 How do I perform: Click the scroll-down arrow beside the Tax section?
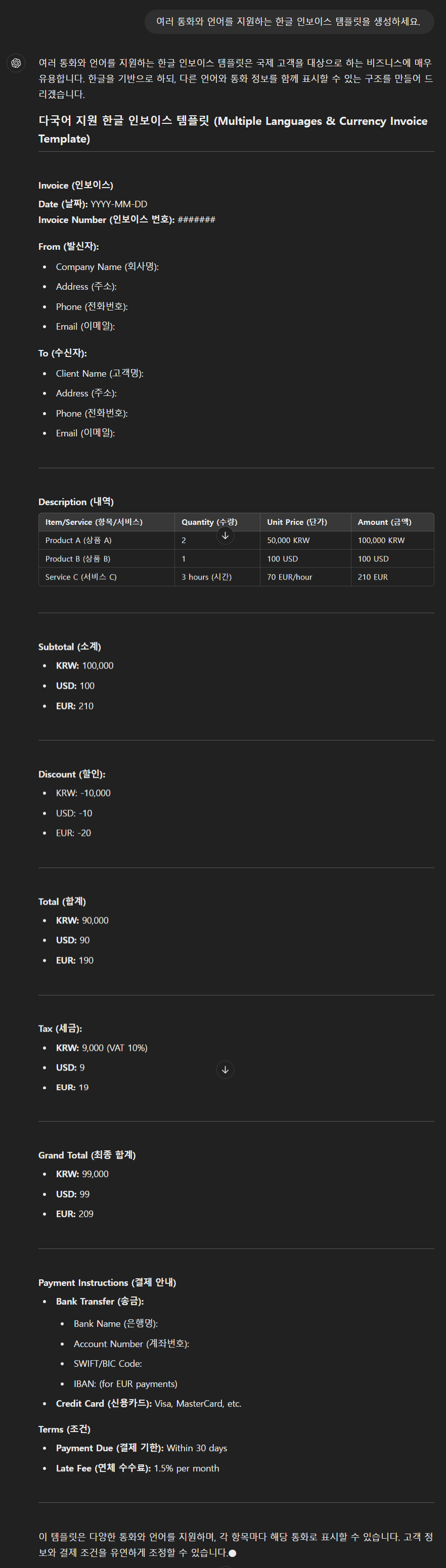point(225,1069)
